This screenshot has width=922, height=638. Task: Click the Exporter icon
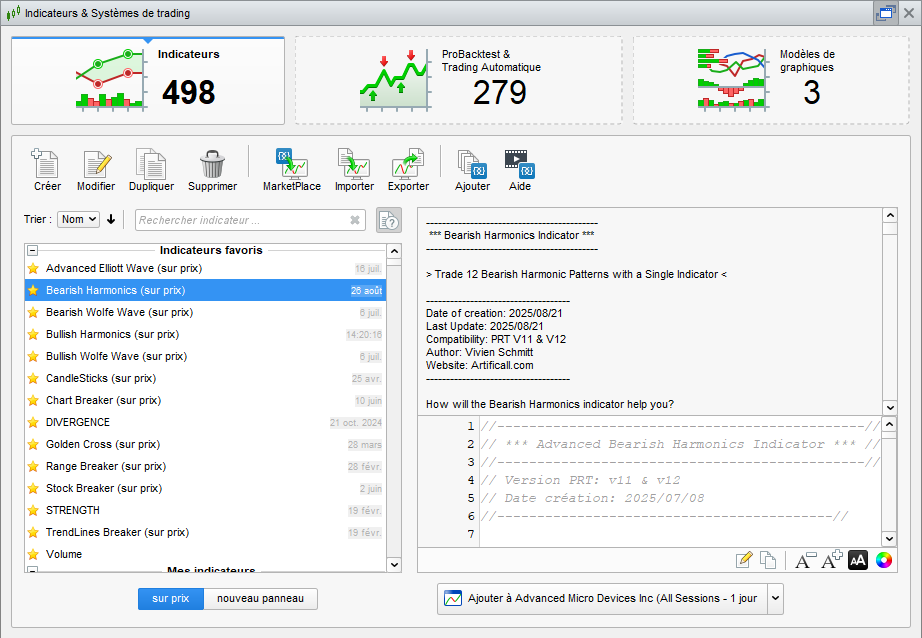click(408, 165)
